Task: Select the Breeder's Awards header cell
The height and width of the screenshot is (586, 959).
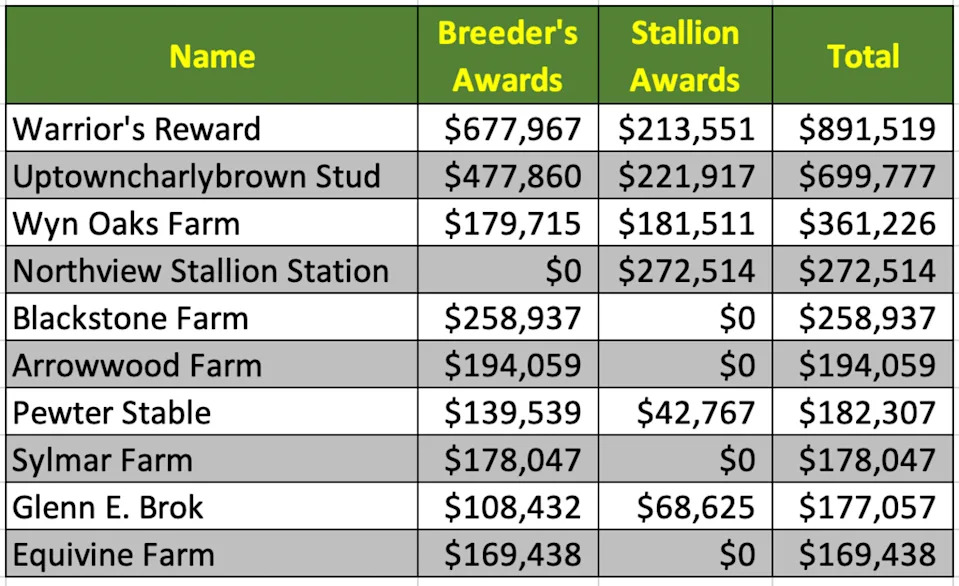Action: click(x=508, y=55)
